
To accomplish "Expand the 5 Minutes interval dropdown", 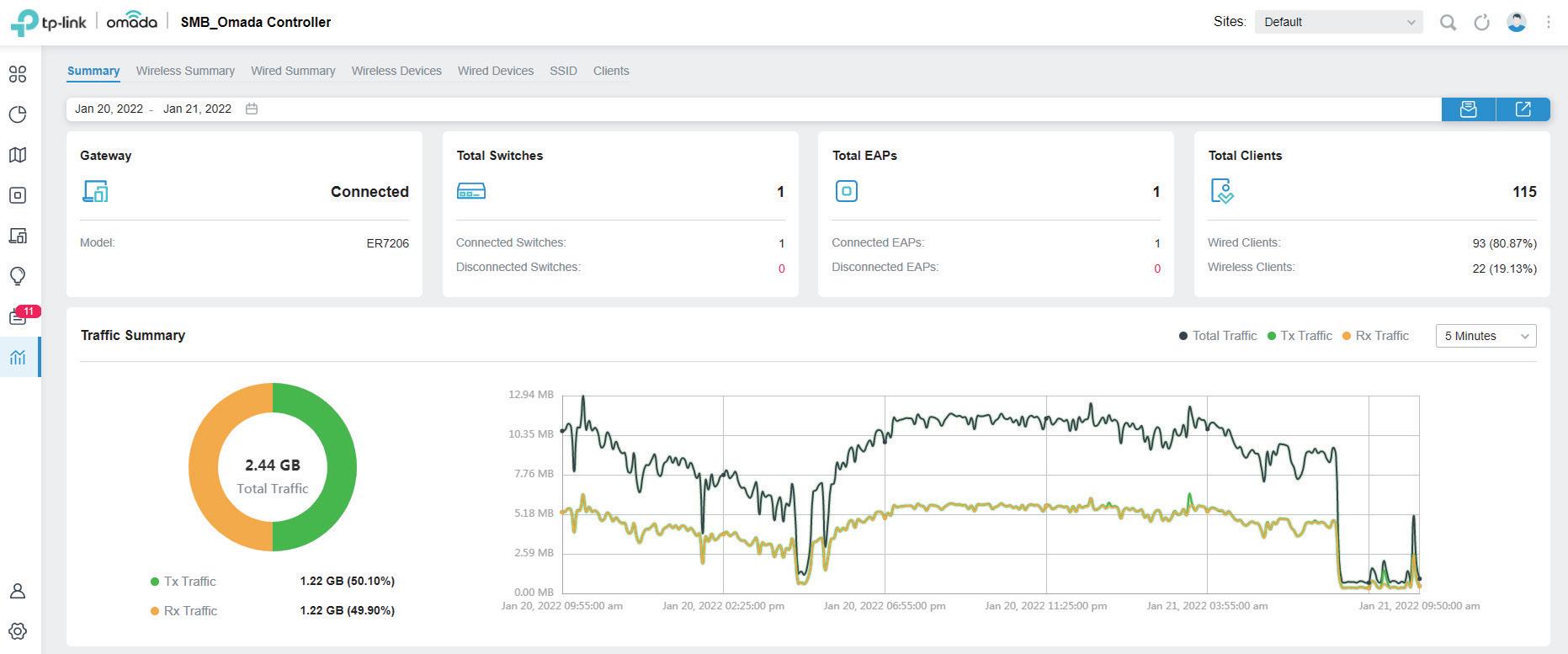I will pyautogui.click(x=1486, y=336).
